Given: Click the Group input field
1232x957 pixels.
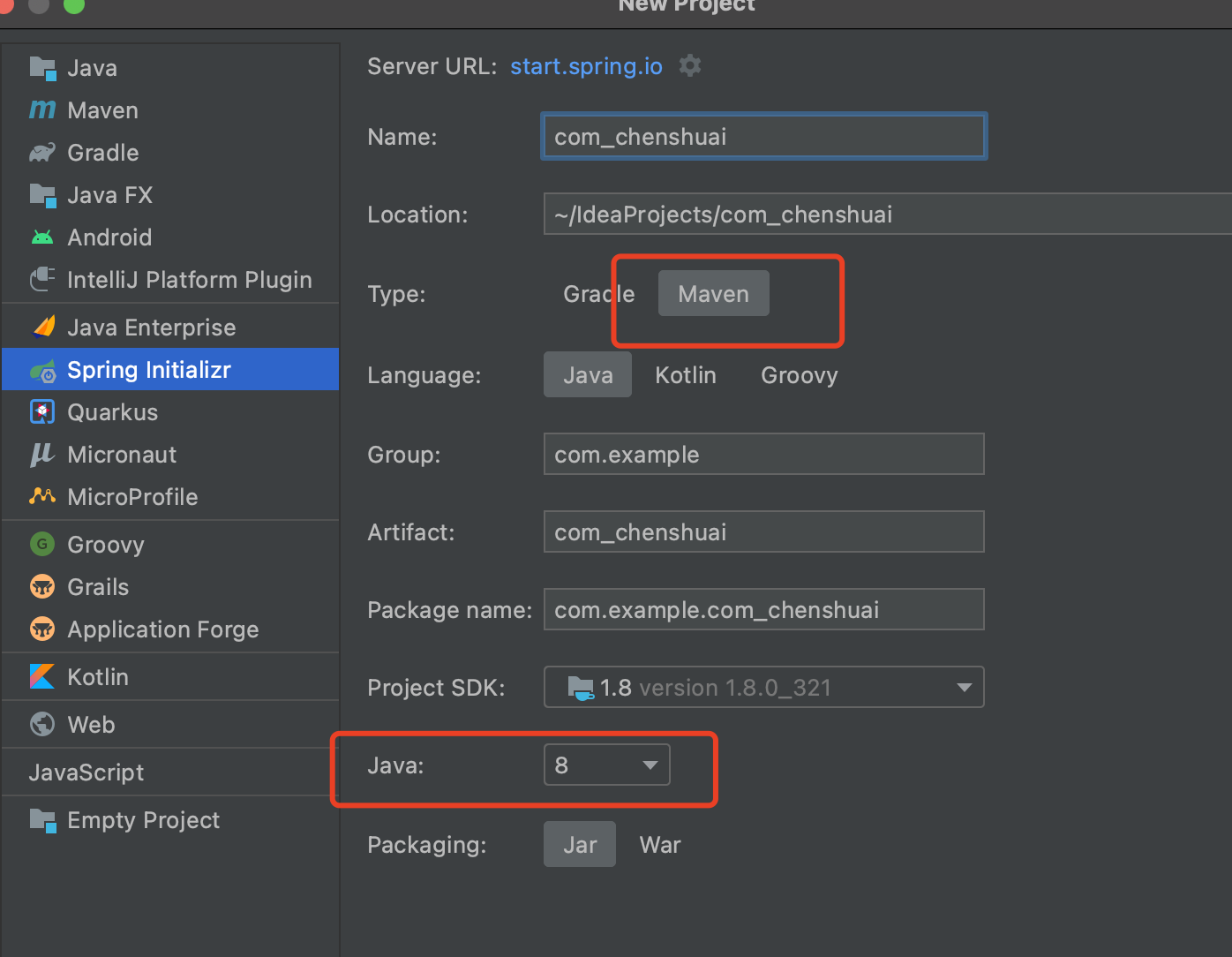Looking at the screenshot, I should (x=763, y=454).
